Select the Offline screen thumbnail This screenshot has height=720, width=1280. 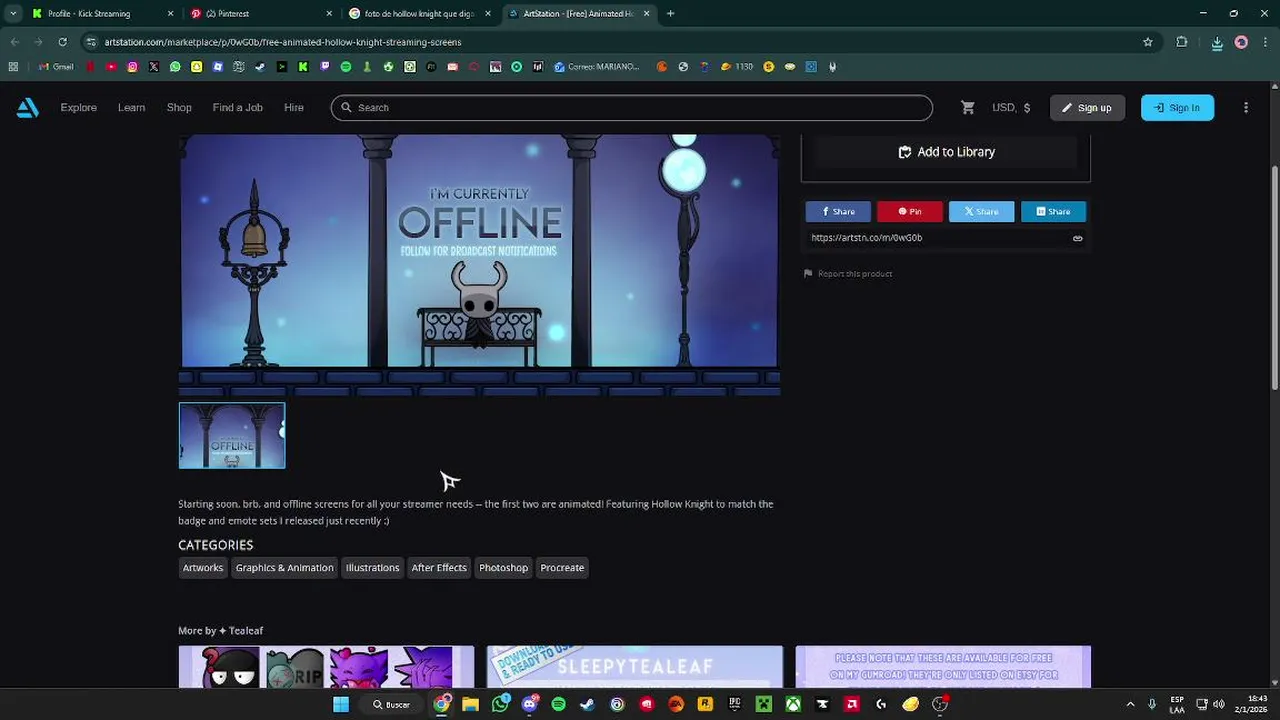click(x=232, y=436)
